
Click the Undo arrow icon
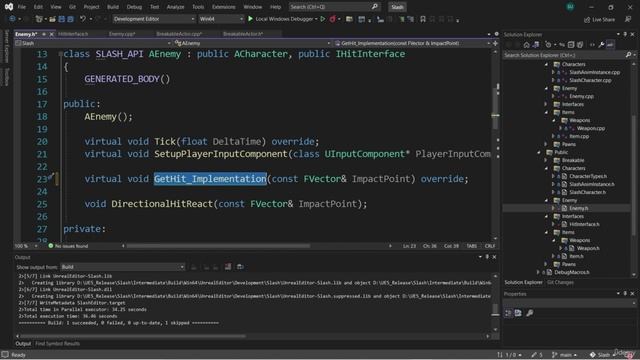[83, 19]
